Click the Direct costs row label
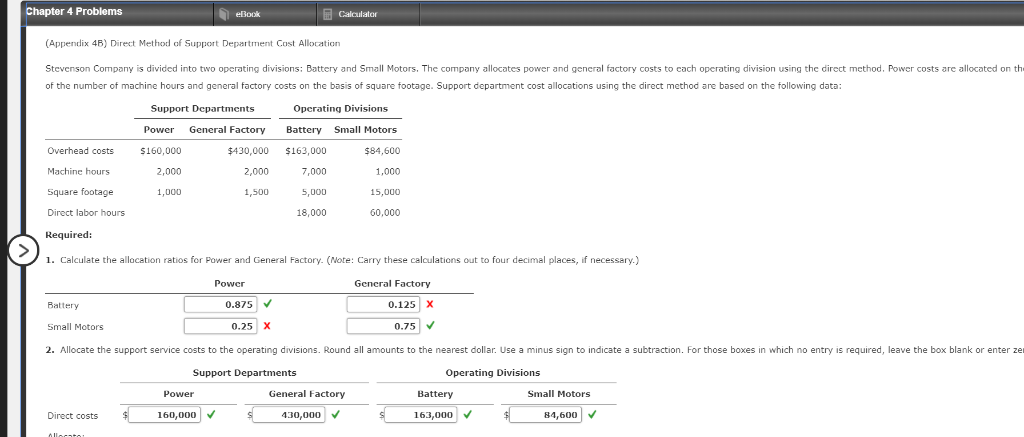 point(72,415)
